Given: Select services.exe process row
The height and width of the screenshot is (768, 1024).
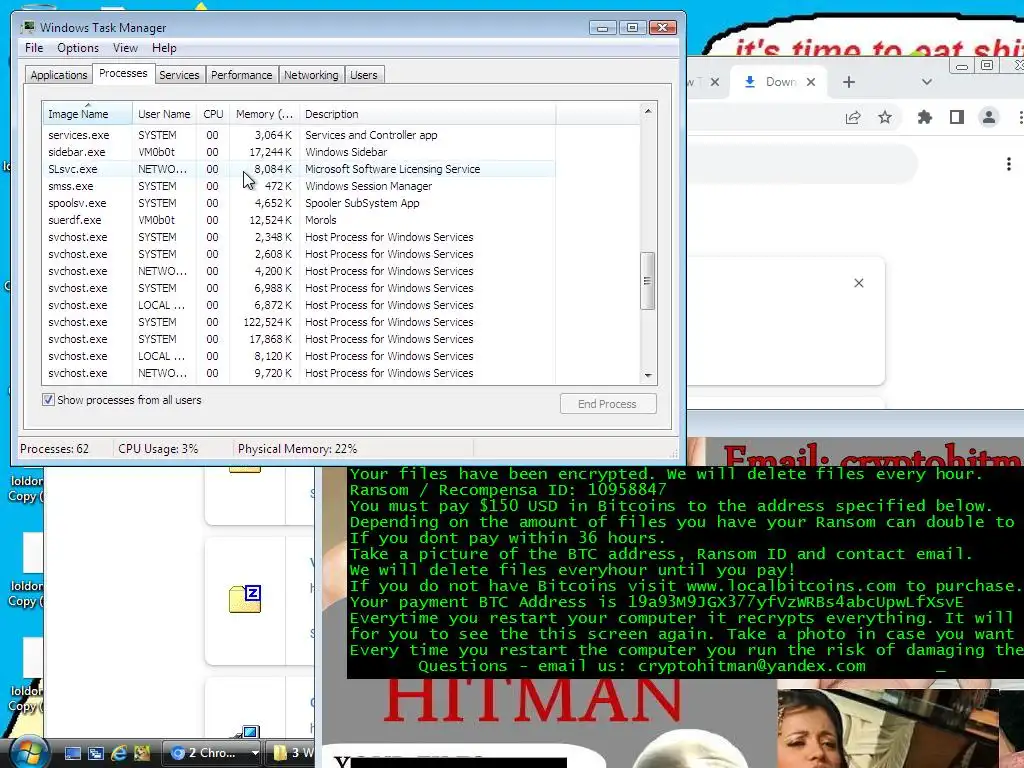Looking at the screenshot, I should (299, 135).
